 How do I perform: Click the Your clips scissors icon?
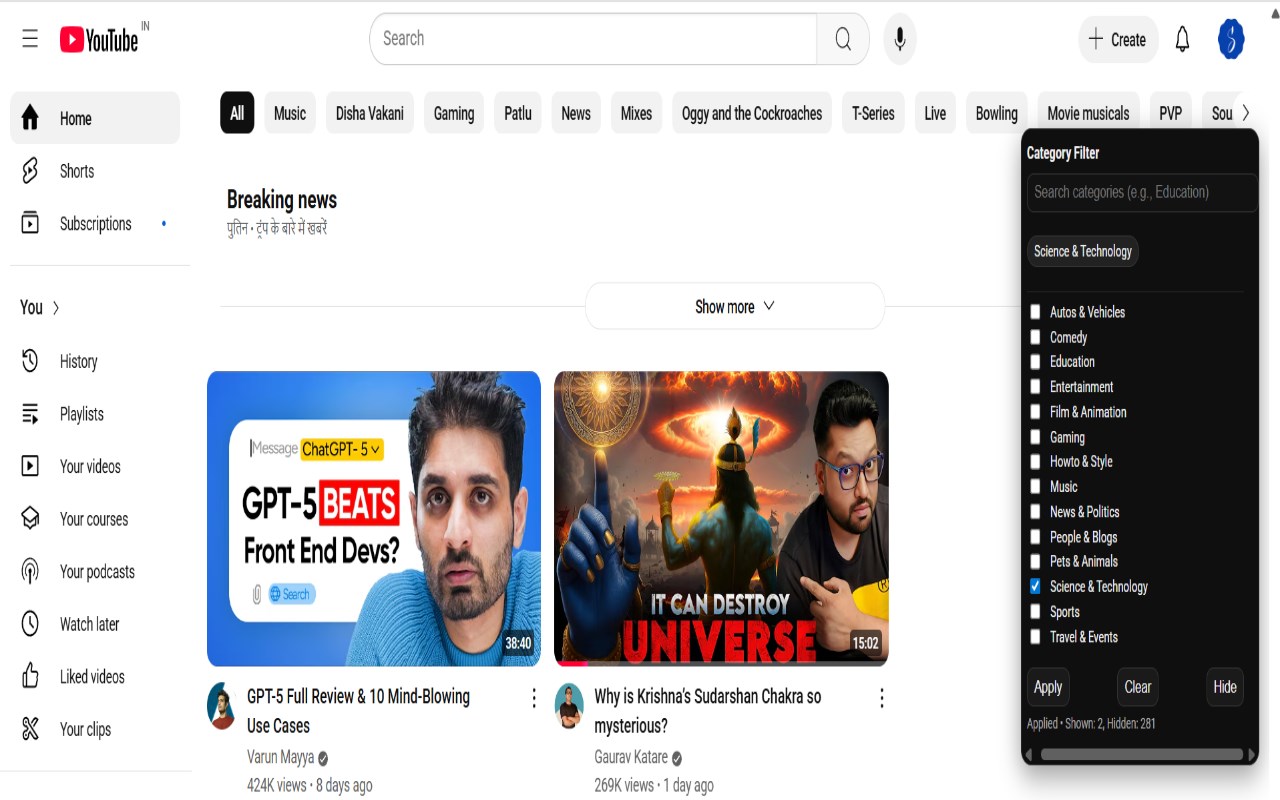click(x=30, y=729)
